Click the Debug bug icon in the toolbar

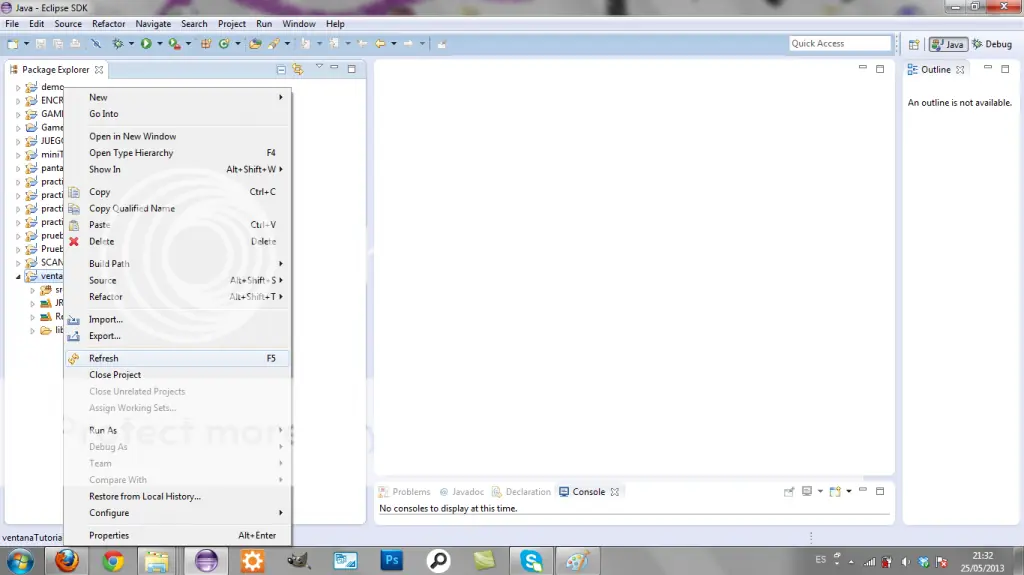tap(118, 44)
